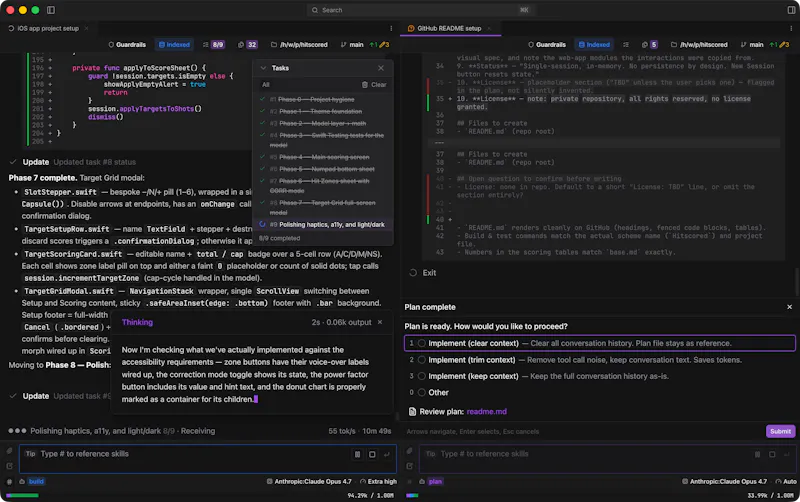
Task: Submit the plan choice
Action: coord(780,432)
